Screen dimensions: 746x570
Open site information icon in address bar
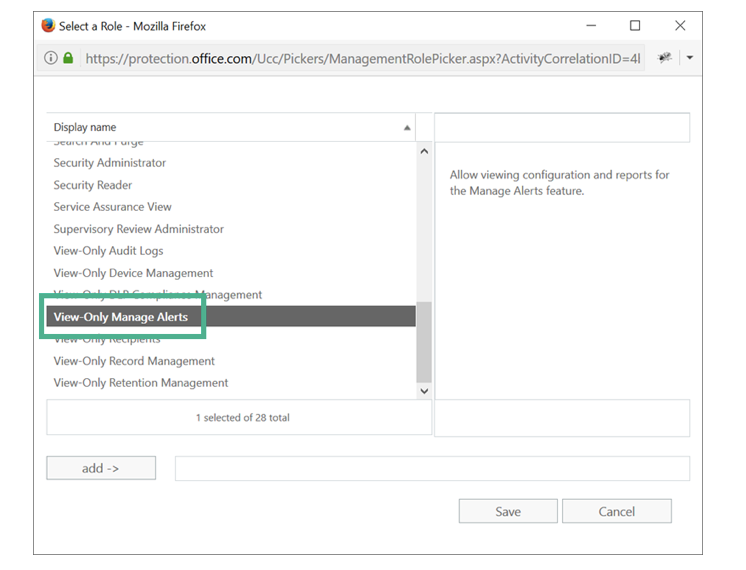pyautogui.click(x=51, y=58)
